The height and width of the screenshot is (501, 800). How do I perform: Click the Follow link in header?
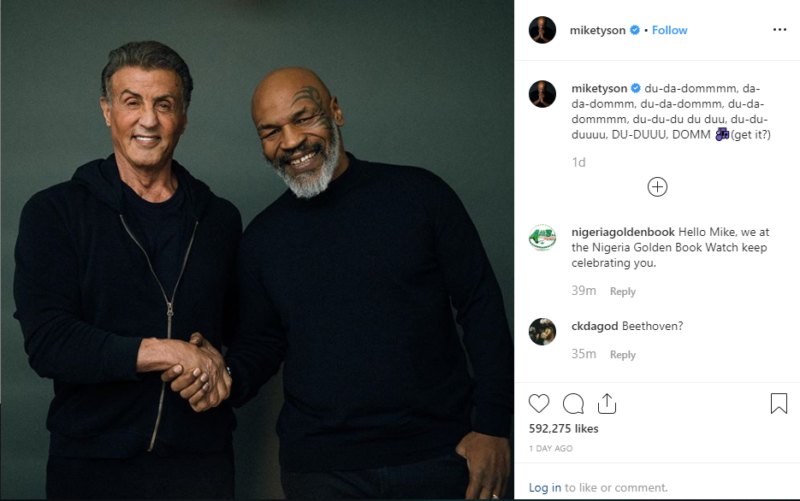pyautogui.click(x=670, y=30)
